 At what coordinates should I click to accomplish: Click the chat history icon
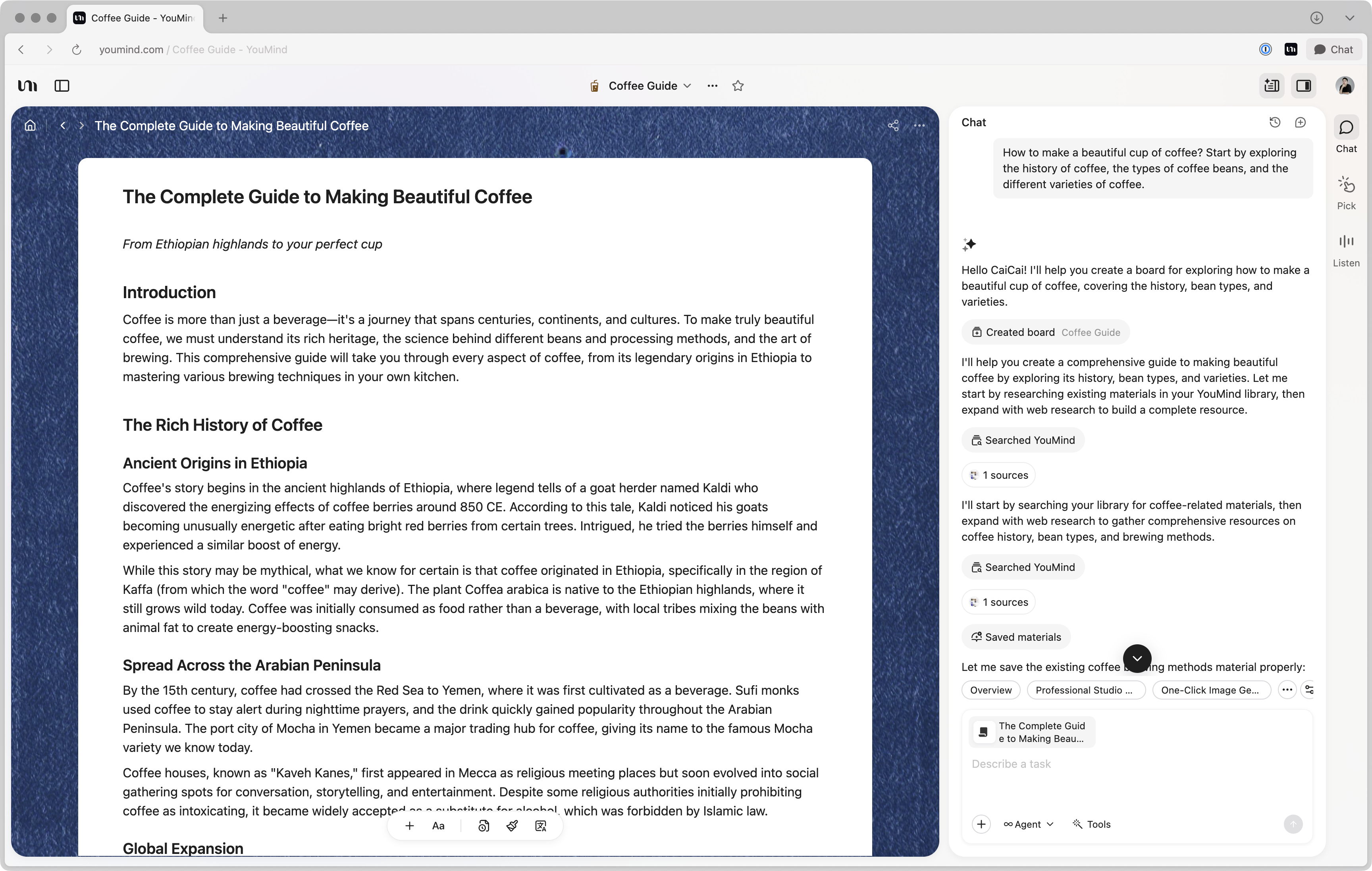coord(1275,123)
